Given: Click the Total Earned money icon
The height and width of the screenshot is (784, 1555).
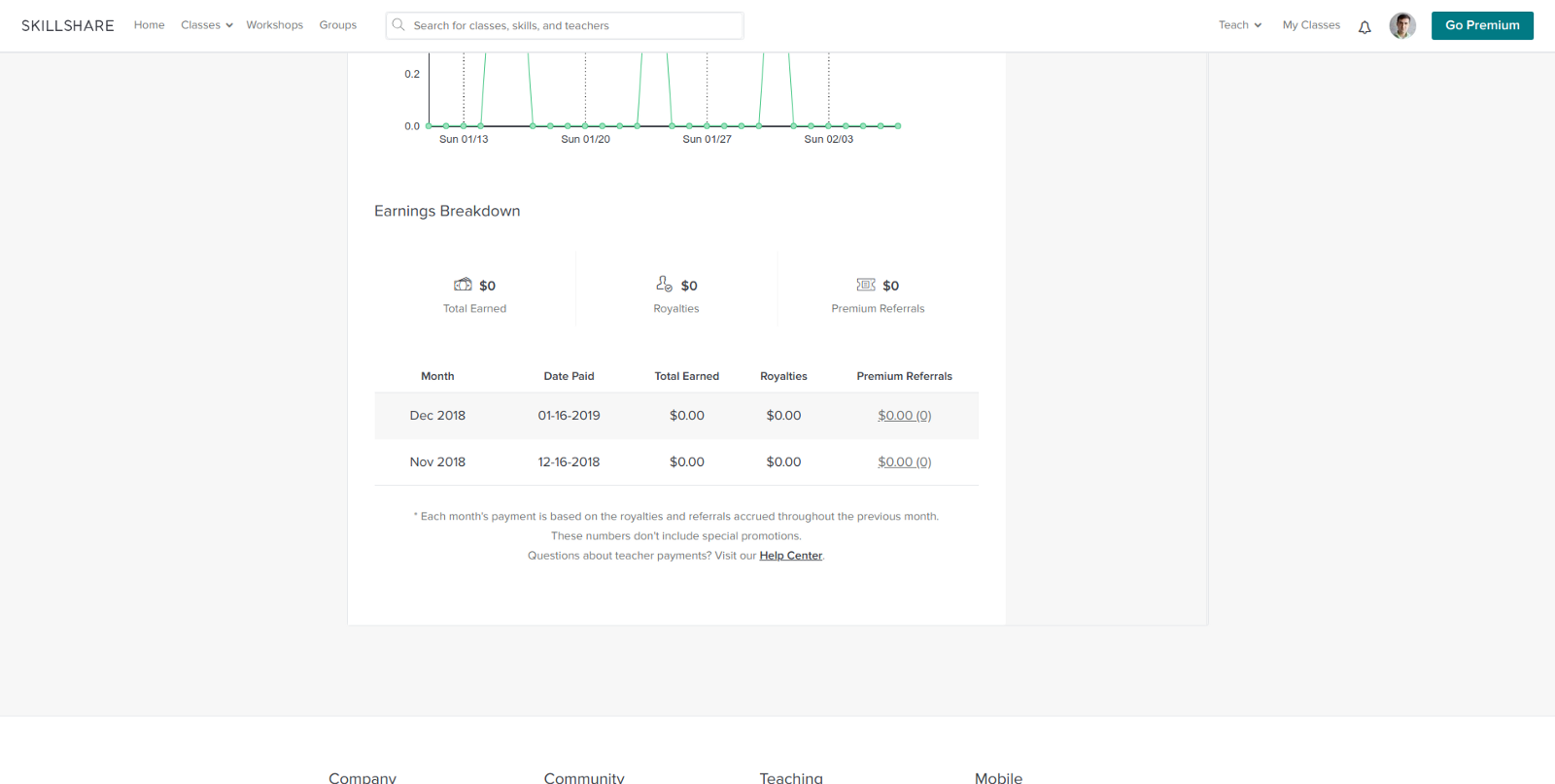Looking at the screenshot, I should [463, 285].
